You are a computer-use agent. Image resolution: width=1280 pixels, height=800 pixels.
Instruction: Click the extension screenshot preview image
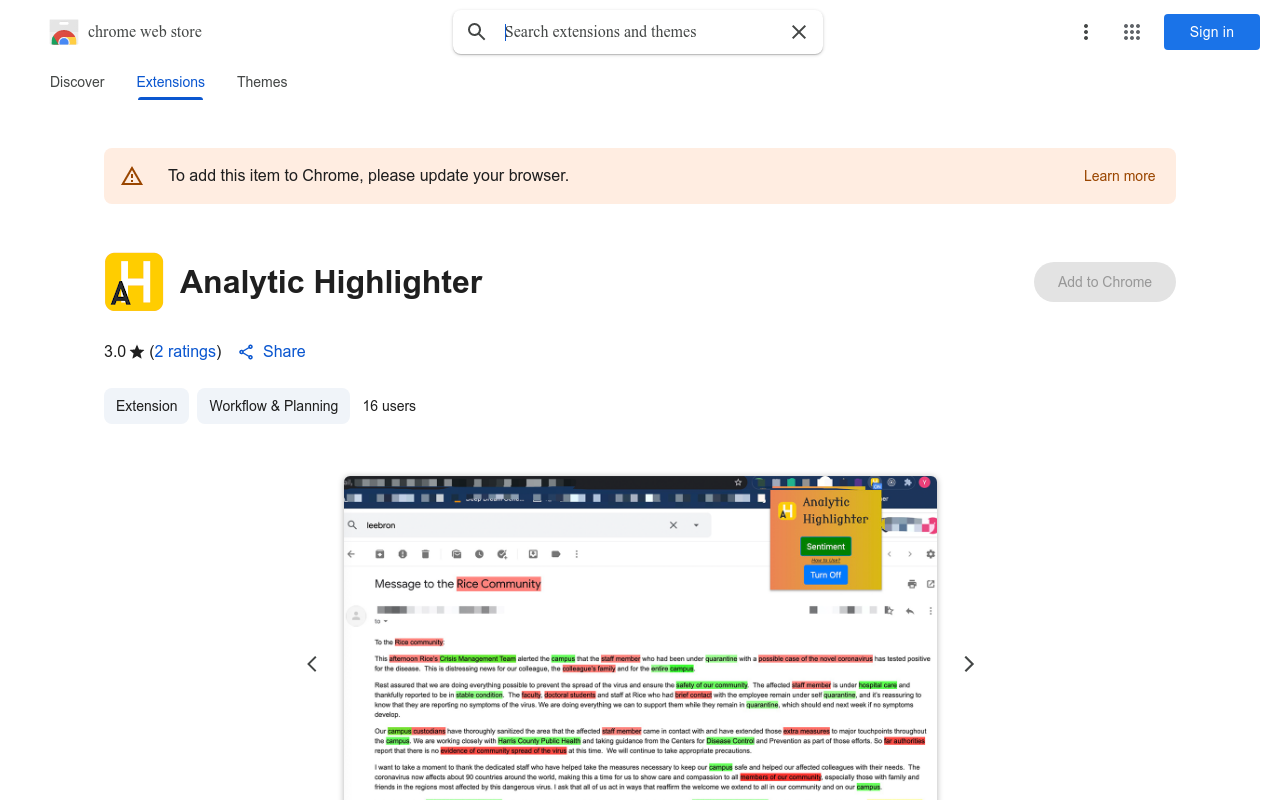pos(640,638)
